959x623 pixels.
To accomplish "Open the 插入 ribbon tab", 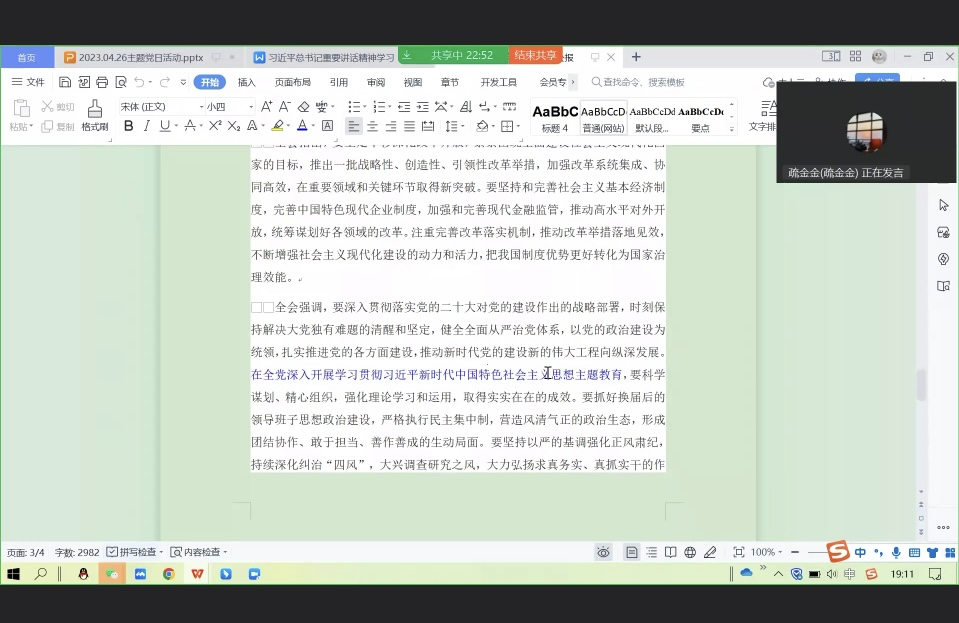I will [246, 82].
